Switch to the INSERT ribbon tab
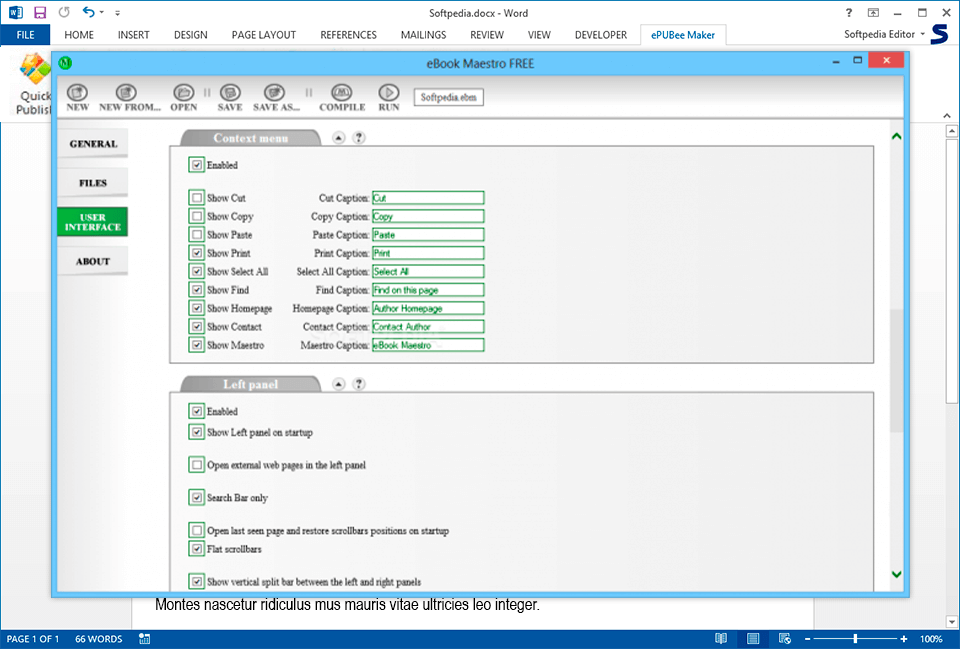Image resolution: width=960 pixels, height=649 pixels. tap(133, 35)
